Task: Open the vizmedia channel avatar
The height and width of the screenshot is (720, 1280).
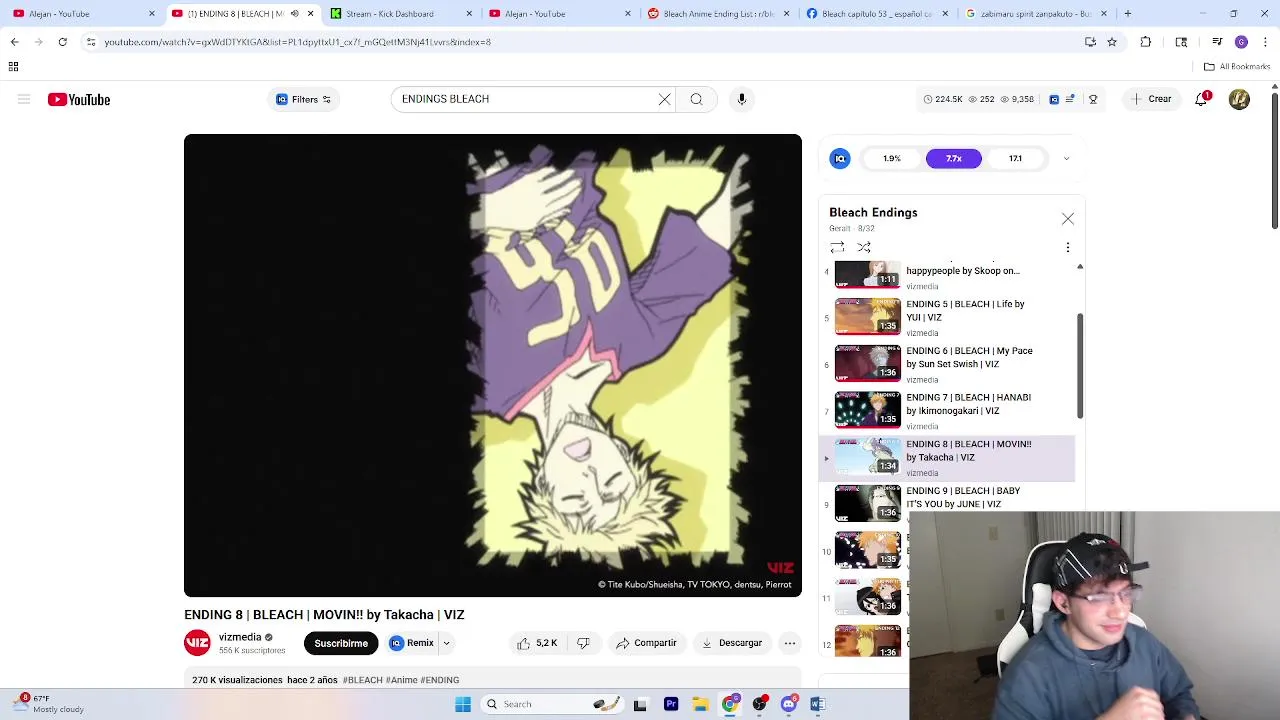Action: pos(197,643)
